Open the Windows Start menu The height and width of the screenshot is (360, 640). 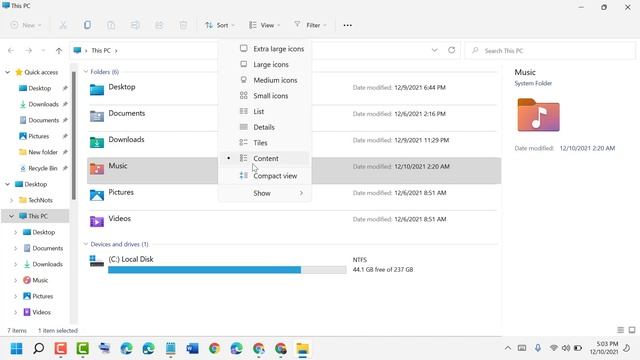(16, 349)
